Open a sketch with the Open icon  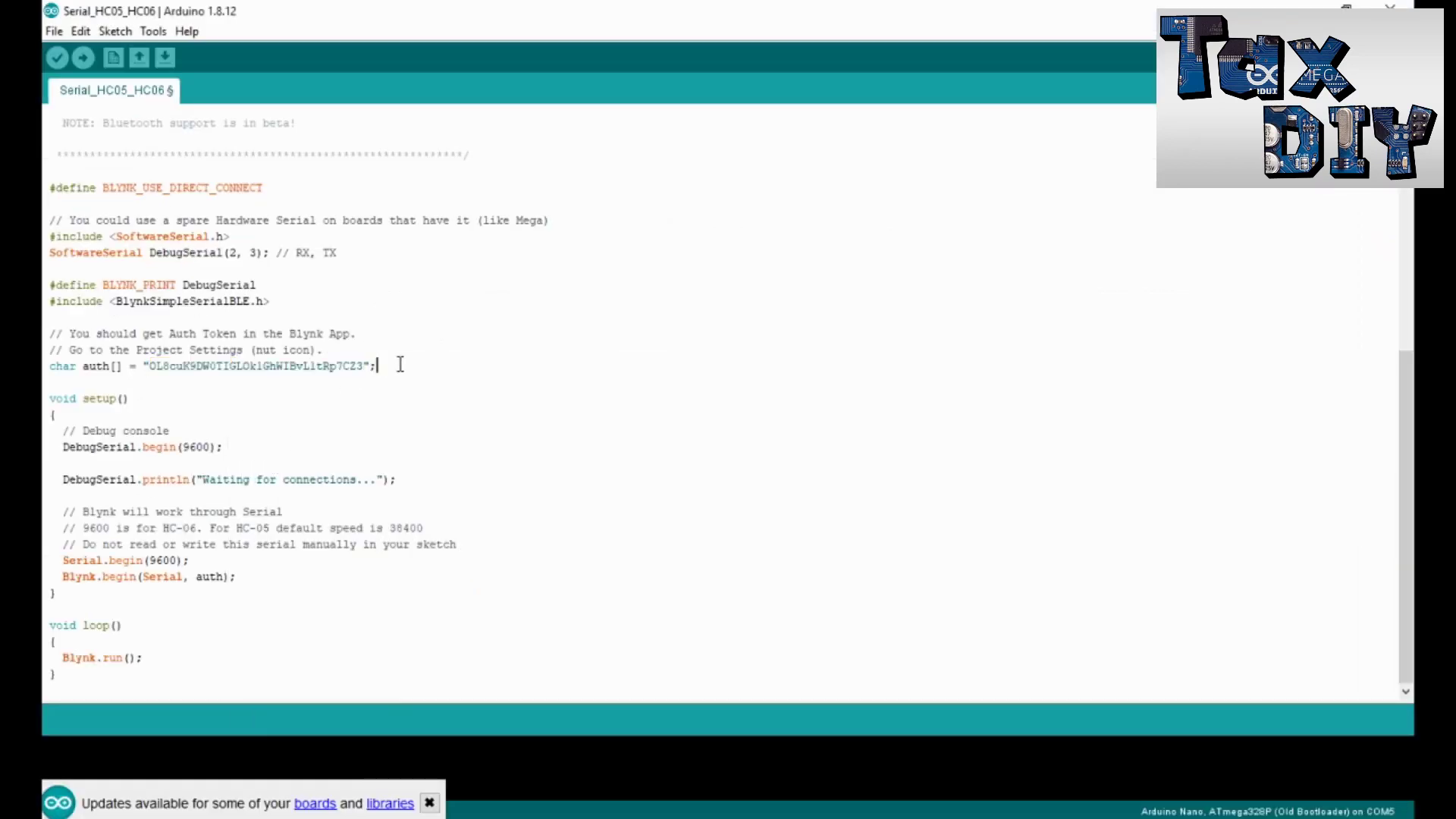coord(140,58)
